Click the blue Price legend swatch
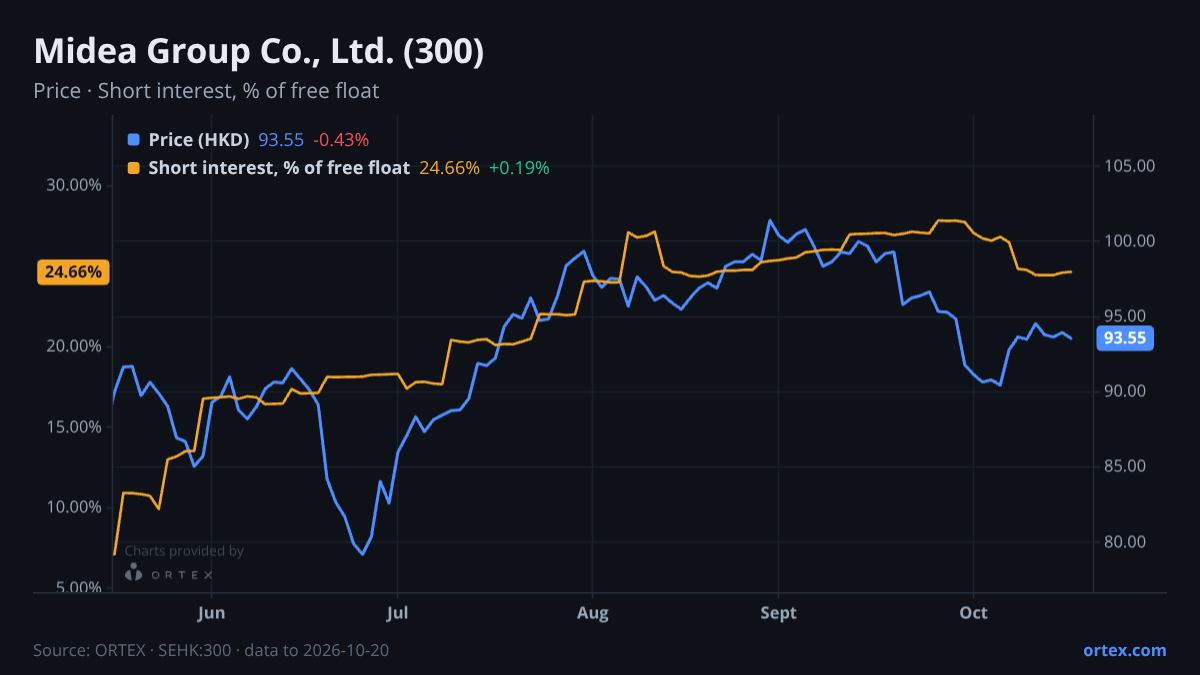This screenshot has width=1200, height=675. 134,140
